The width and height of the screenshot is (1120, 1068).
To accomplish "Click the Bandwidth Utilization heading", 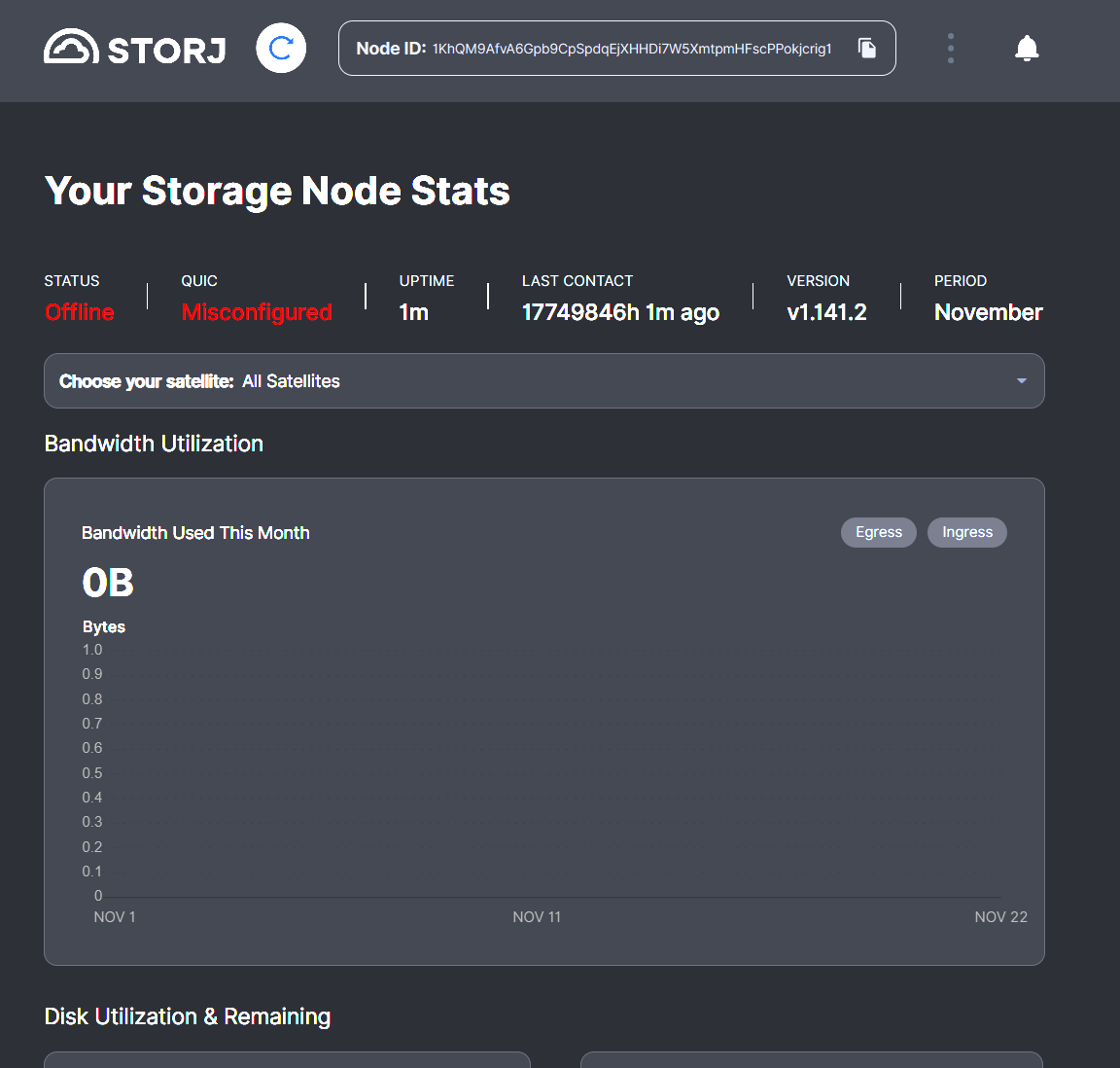I will click(154, 444).
